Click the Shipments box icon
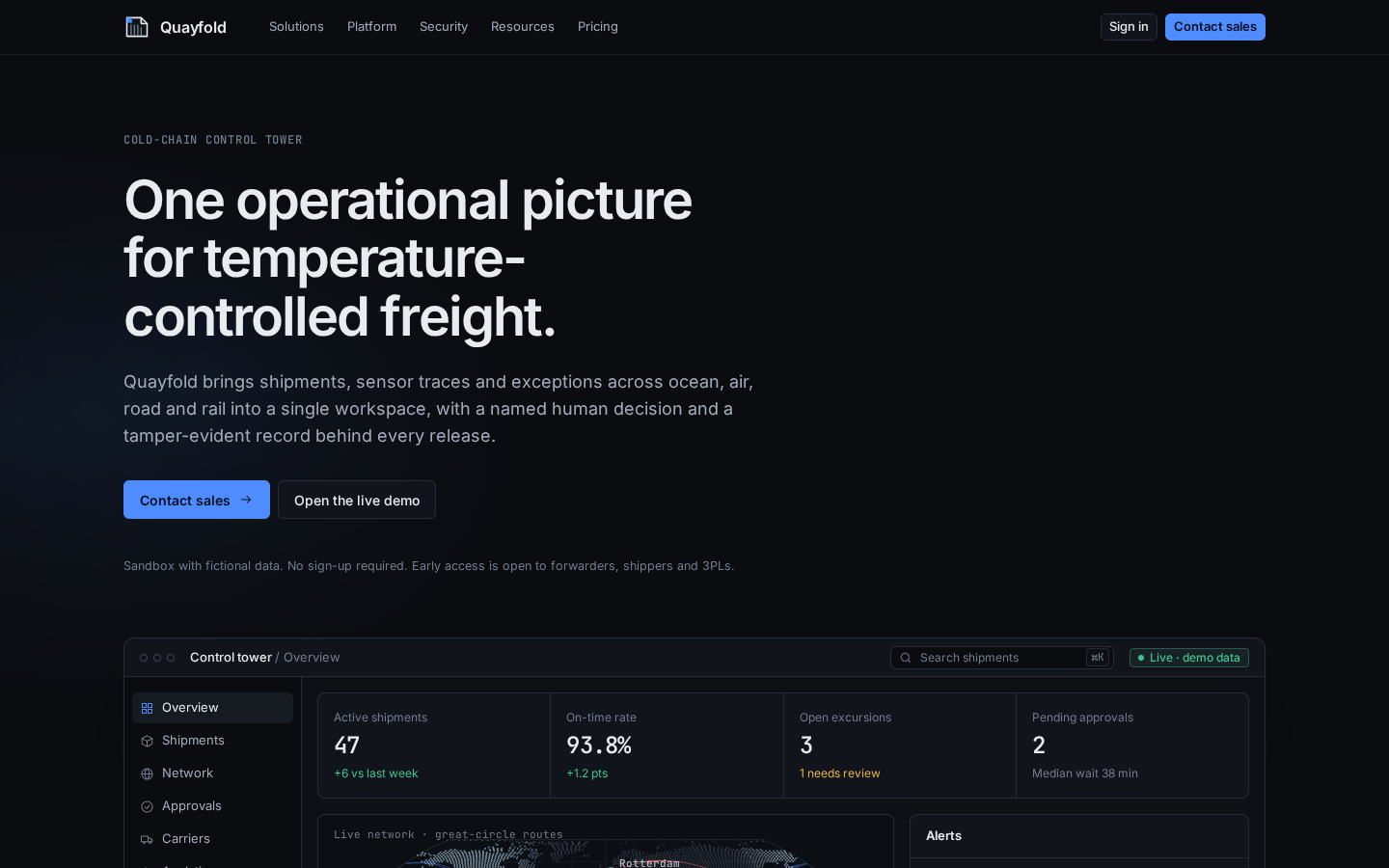 (147, 741)
